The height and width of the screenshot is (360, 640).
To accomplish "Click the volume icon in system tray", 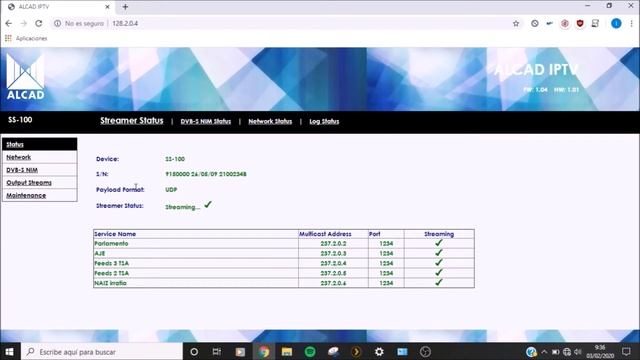I will [578, 351].
